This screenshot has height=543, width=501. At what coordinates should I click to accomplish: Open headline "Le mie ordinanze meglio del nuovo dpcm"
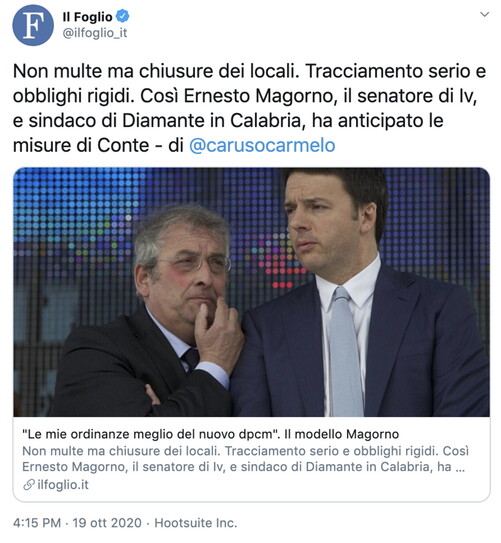[151, 434]
